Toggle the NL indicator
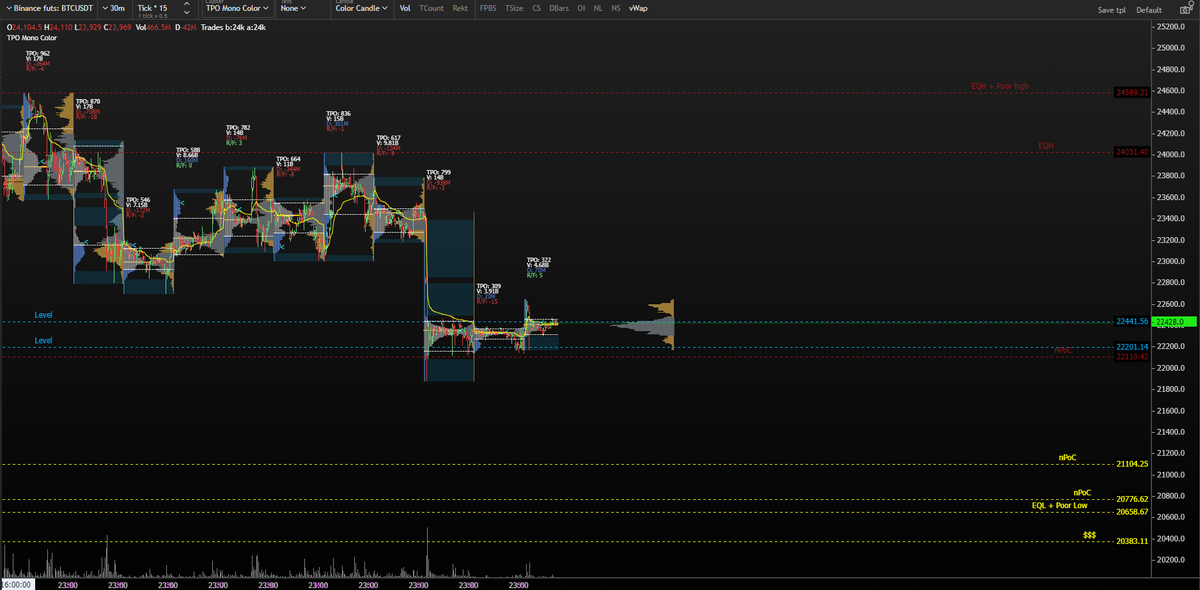The width and height of the screenshot is (1200, 590). [598, 8]
